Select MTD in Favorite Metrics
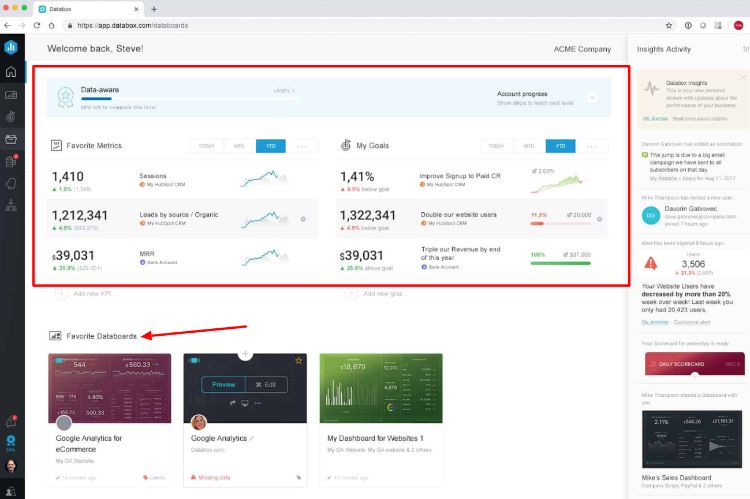Image resolution: width=750 pixels, height=499 pixels. tap(239, 146)
